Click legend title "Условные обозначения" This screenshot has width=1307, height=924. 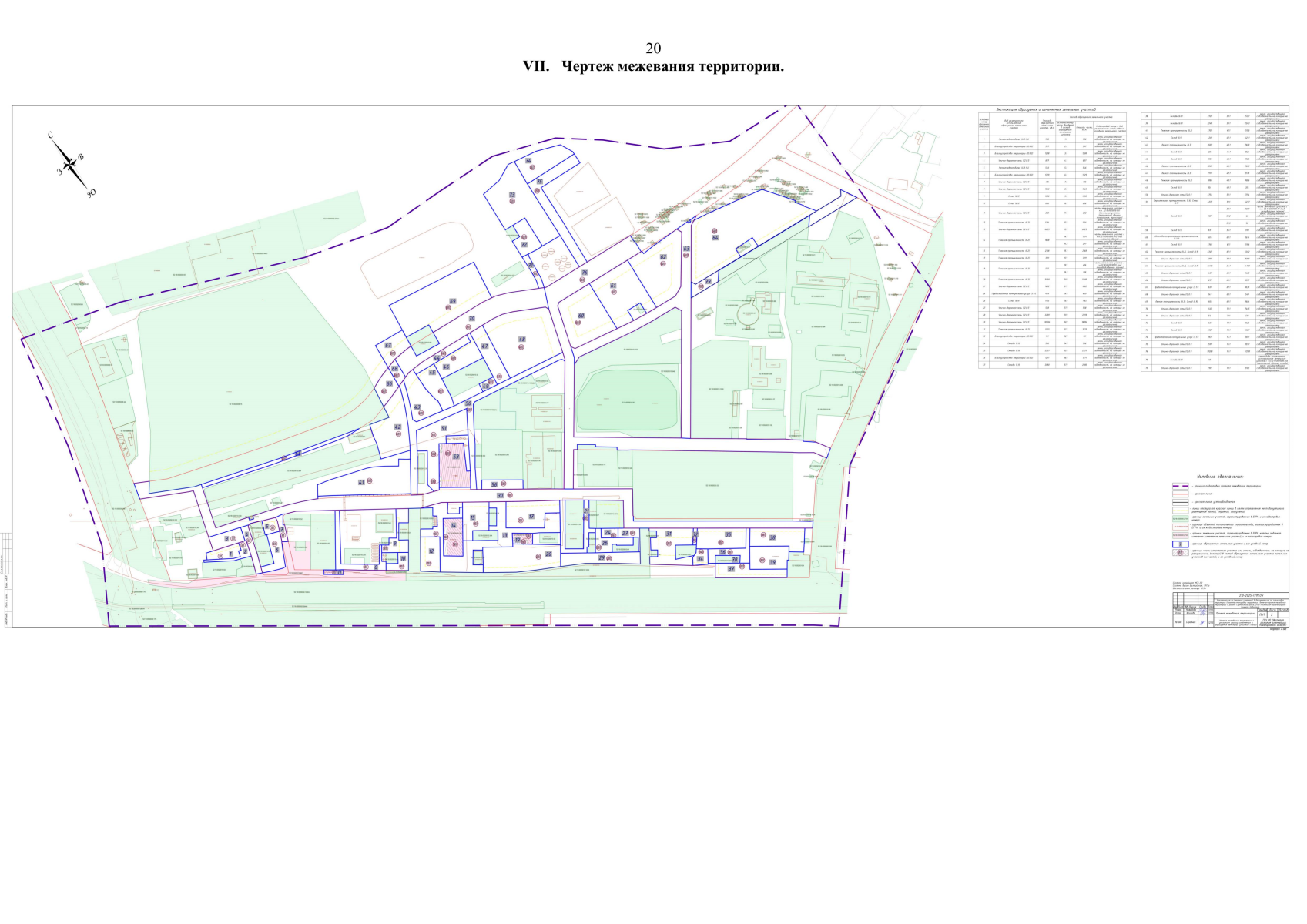[x=1221, y=477]
